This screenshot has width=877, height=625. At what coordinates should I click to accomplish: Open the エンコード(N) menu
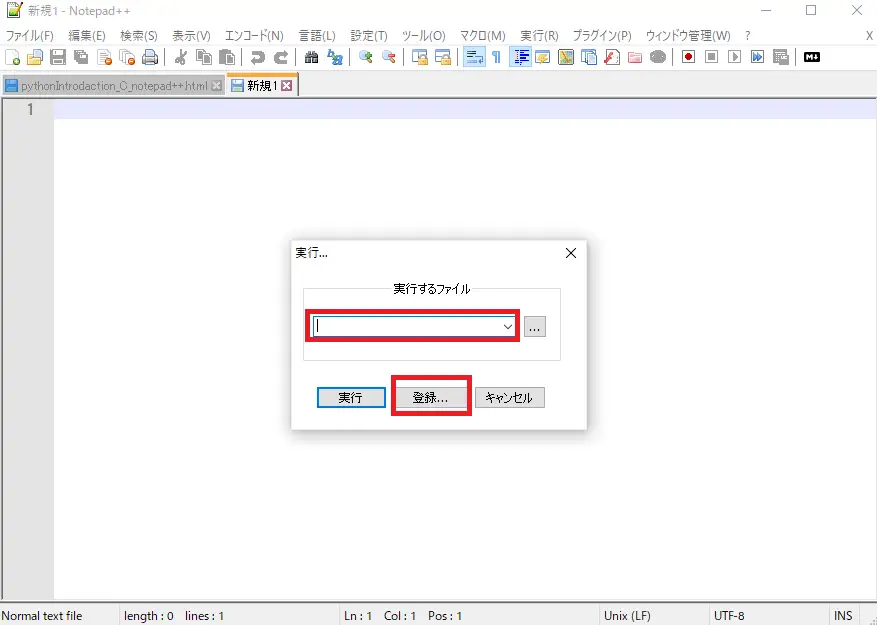254,36
